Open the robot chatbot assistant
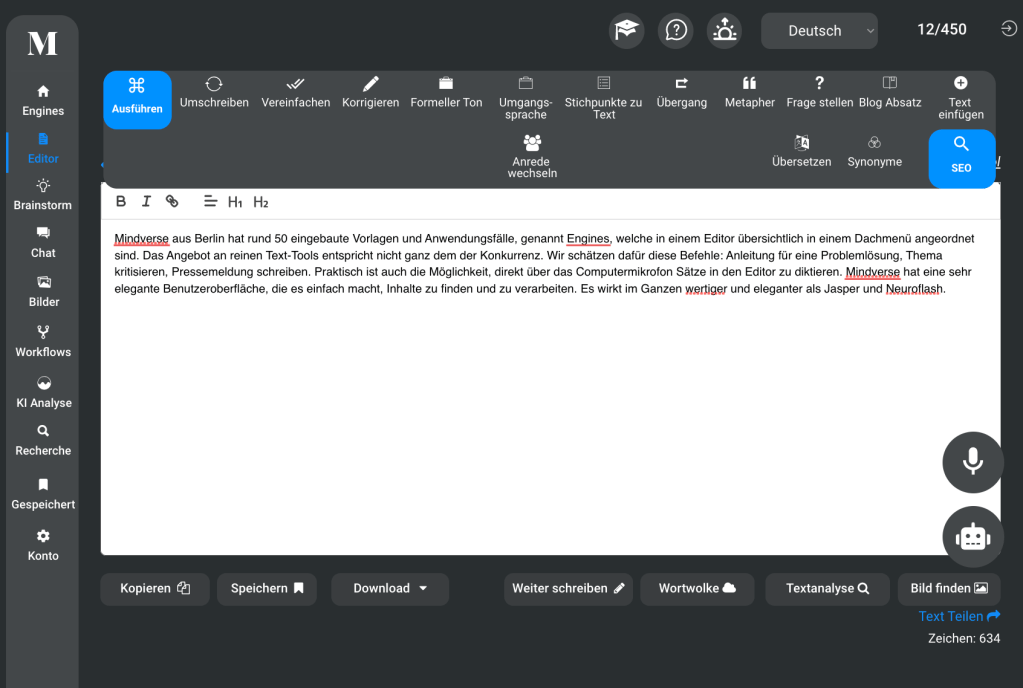Image resolution: width=1023 pixels, height=688 pixels. (972, 537)
